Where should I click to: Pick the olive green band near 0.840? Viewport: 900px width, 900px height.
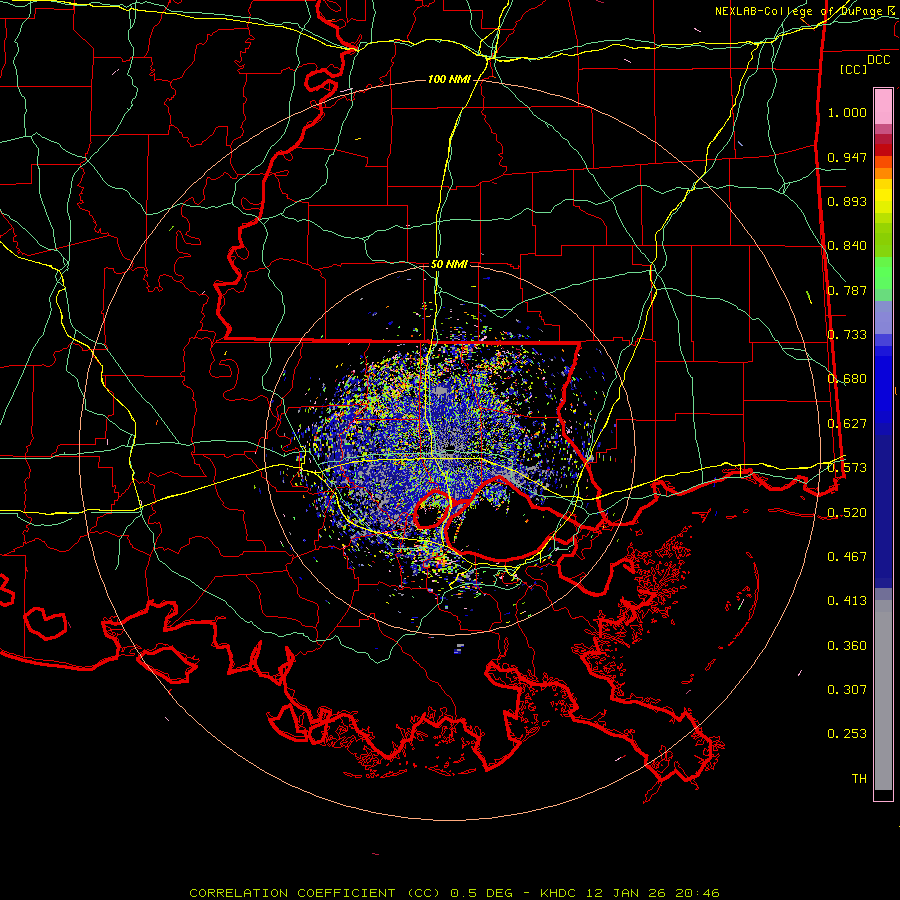tap(883, 239)
